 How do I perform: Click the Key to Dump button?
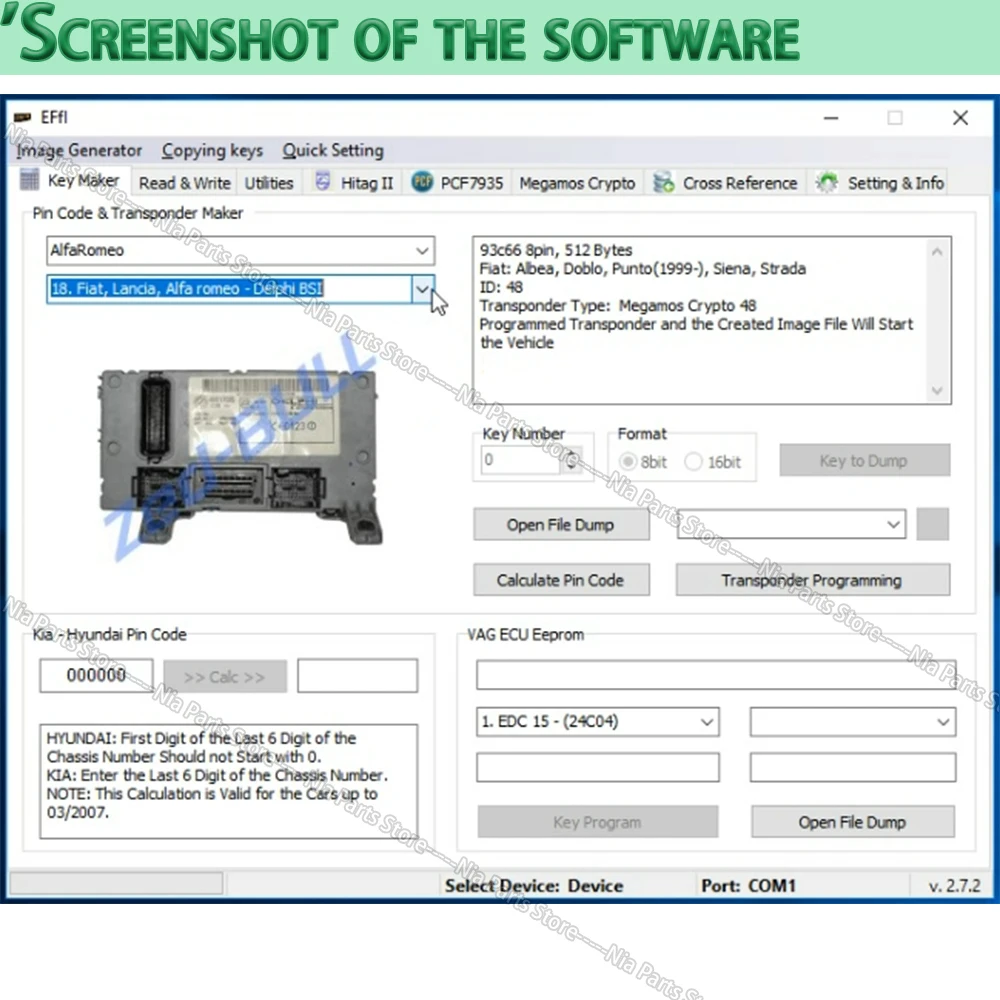pyautogui.click(x=864, y=460)
